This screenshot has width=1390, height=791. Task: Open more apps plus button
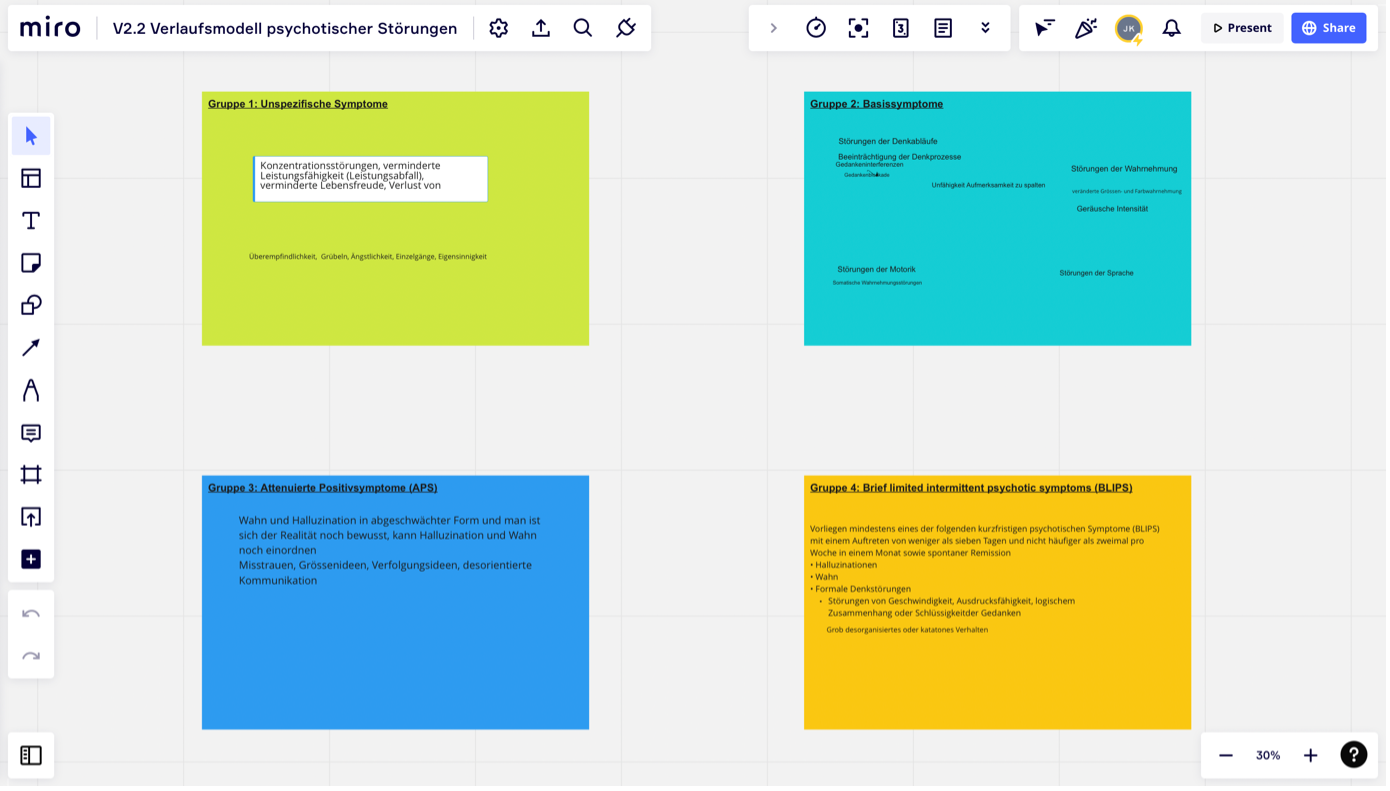tap(31, 559)
